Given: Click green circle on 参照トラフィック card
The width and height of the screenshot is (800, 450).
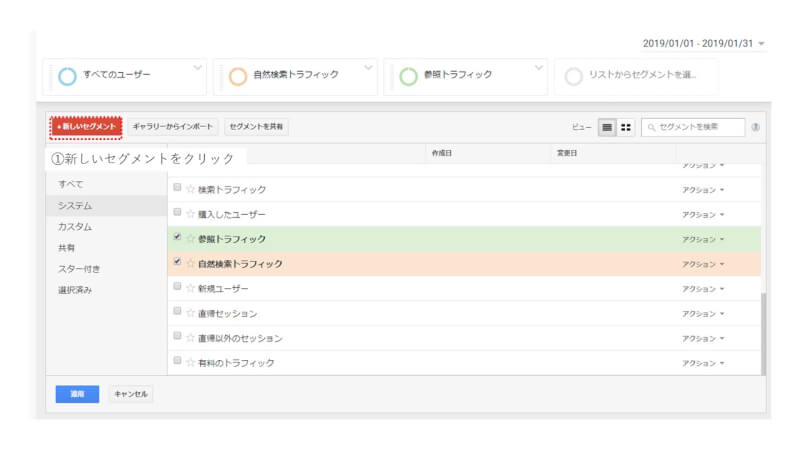Looking at the screenshot, I should pos(408,77).
